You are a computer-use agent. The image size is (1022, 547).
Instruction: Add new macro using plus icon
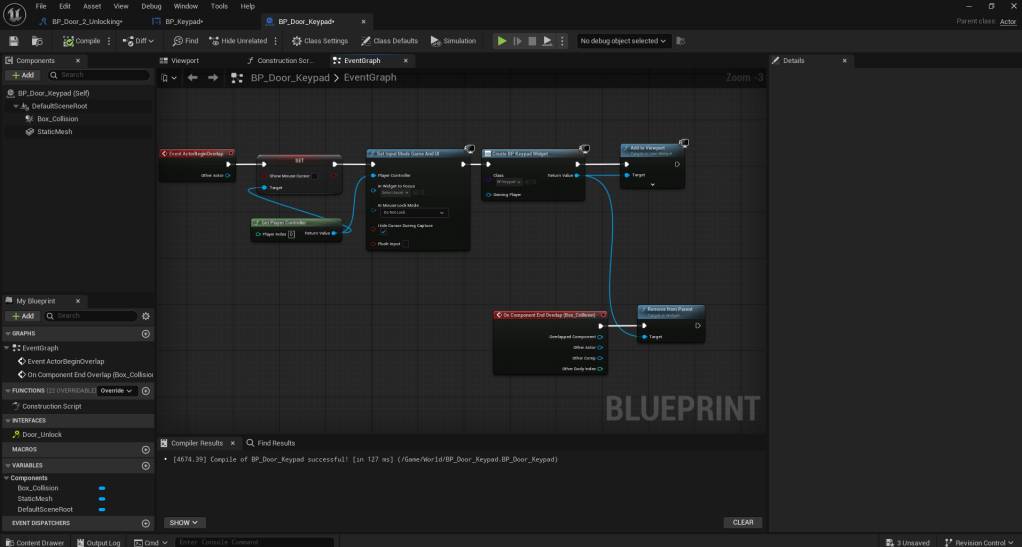click(146, 450)
